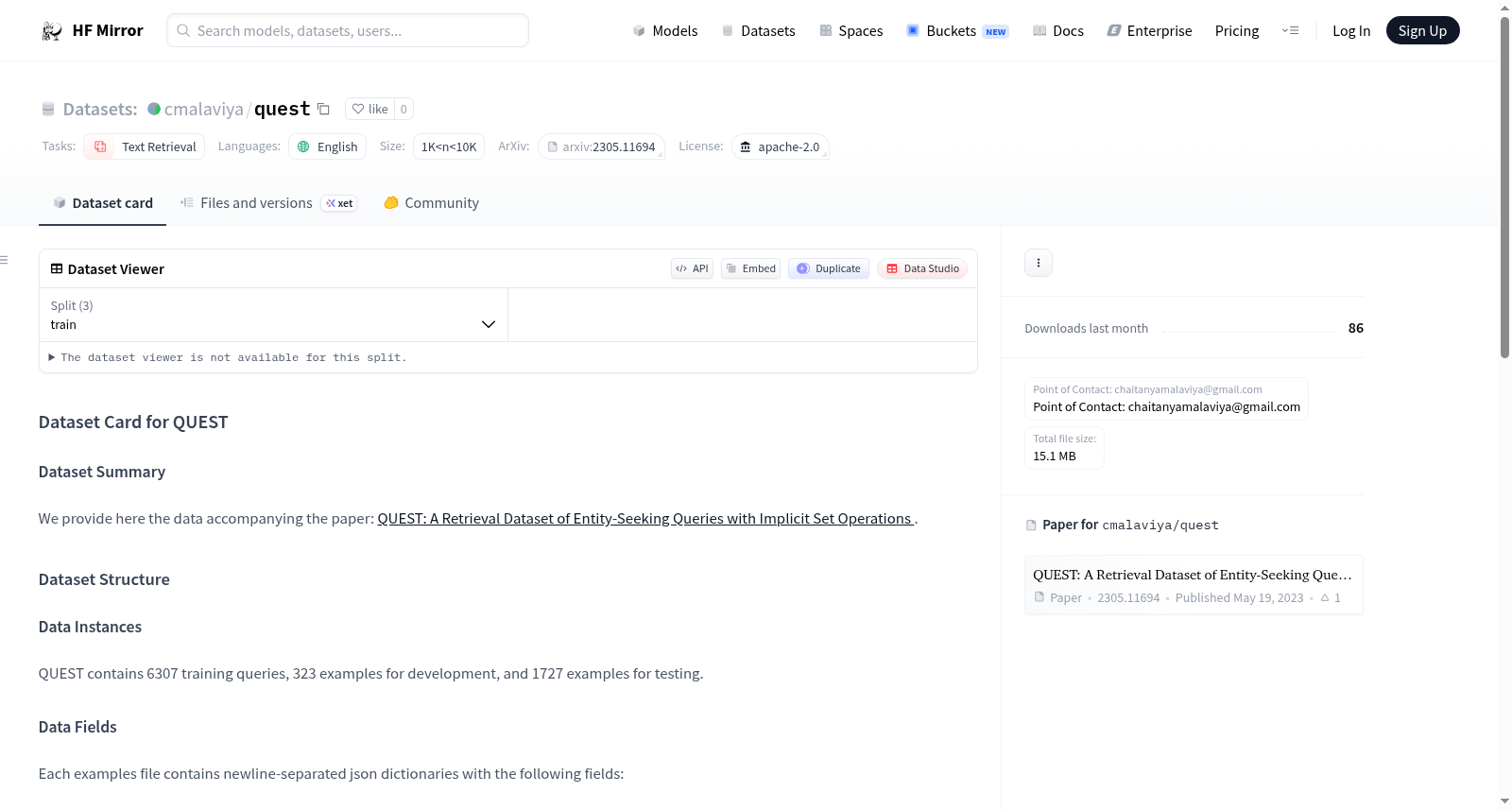
Task: Open the Models page
Action: pyautogui.click(x=665, y=31)
